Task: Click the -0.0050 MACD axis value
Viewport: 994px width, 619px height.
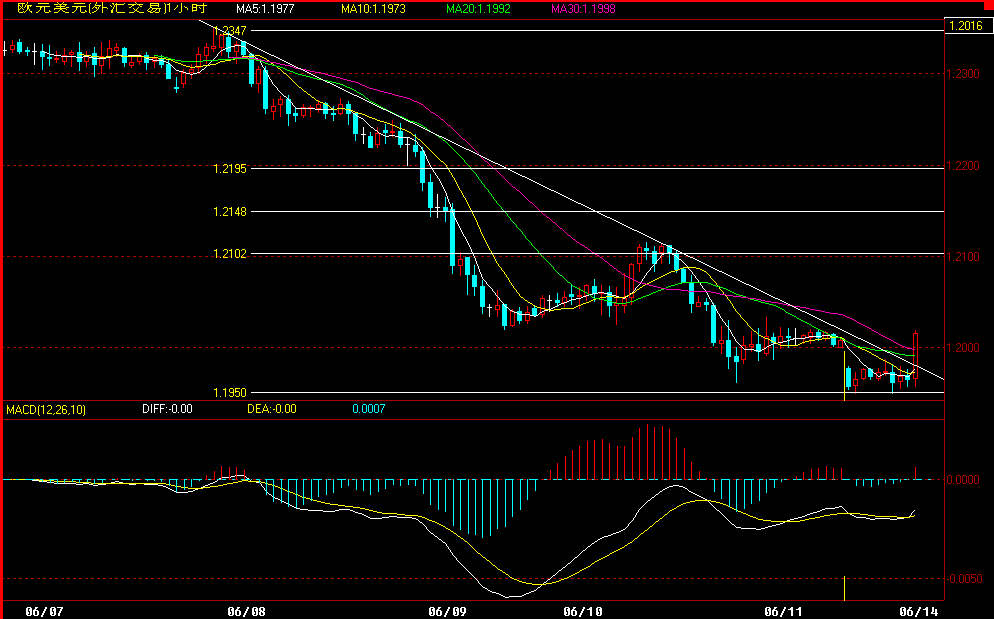Action: (966, 579)
